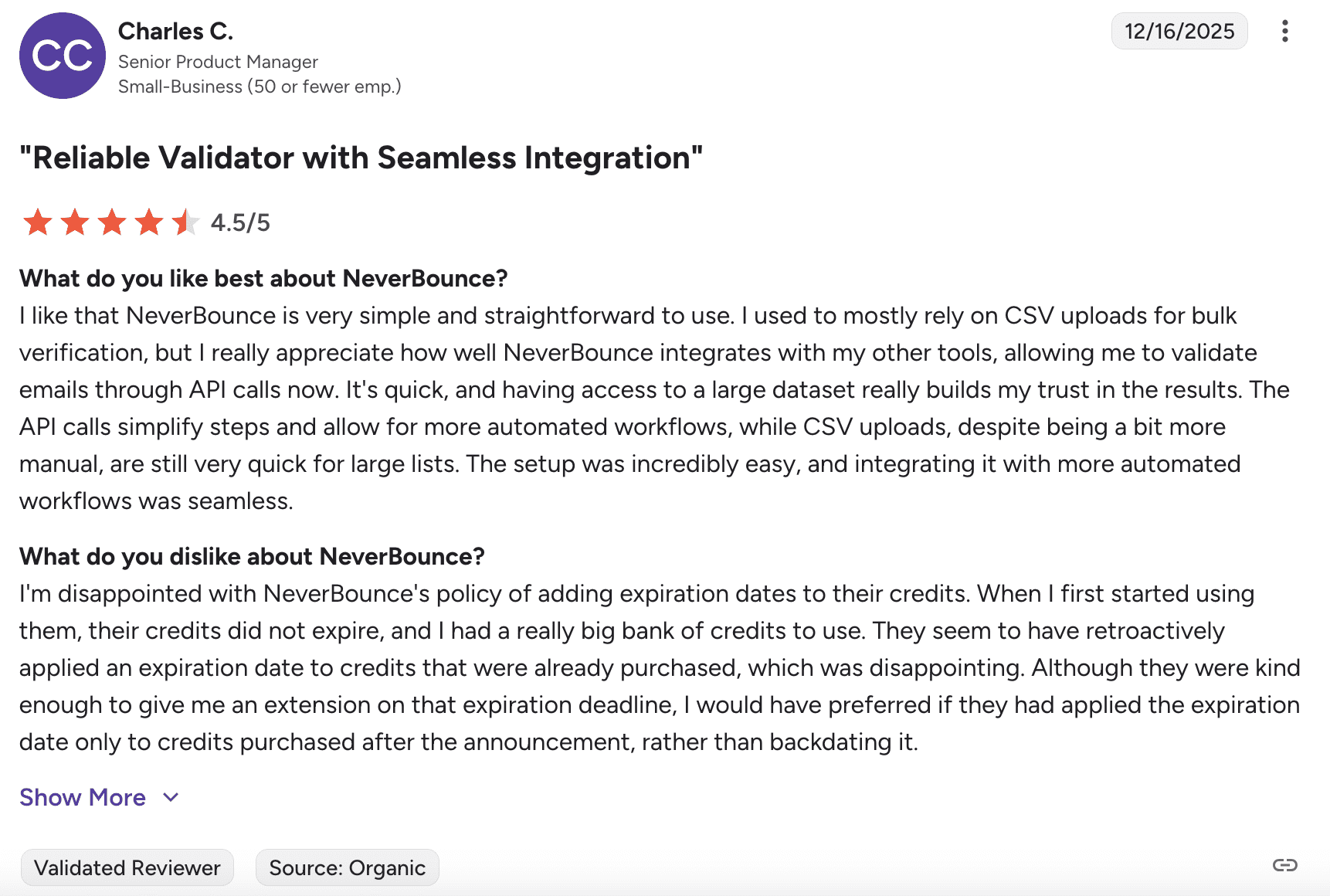Click the purple CC avatar
Viewport: 1330px width, 896px height.
63,56
